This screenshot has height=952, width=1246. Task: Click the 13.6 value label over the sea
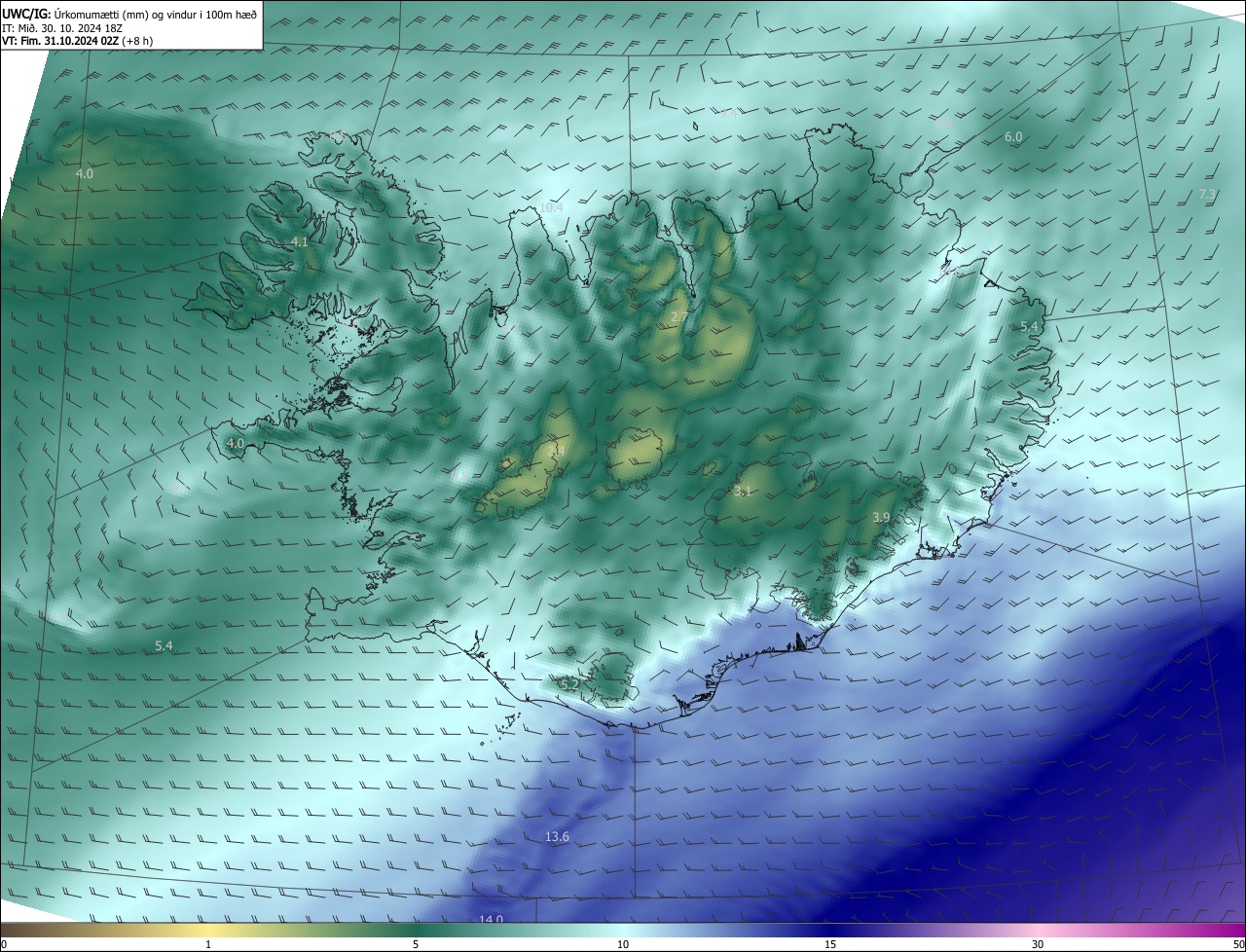click(x=557, y=837)
